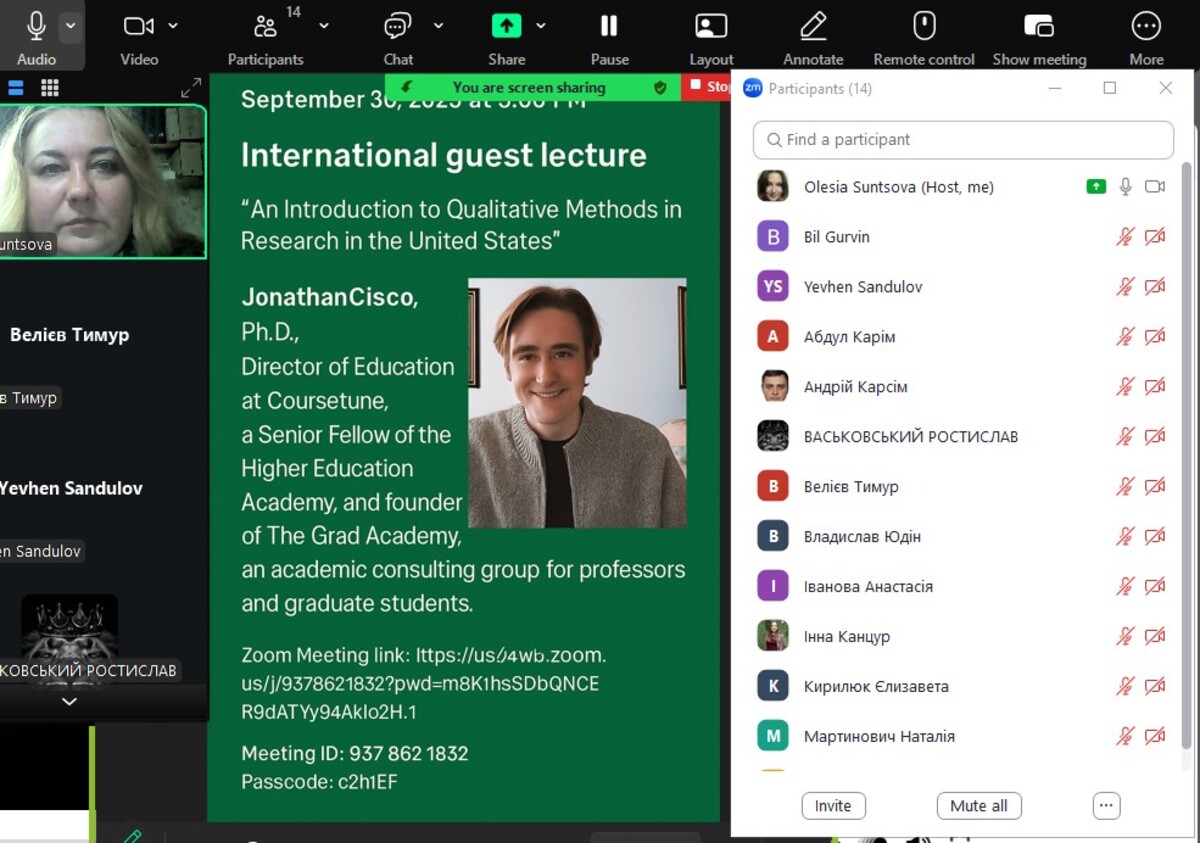Open the Chat panel
Screen dimensions: 1200x843
398,26
